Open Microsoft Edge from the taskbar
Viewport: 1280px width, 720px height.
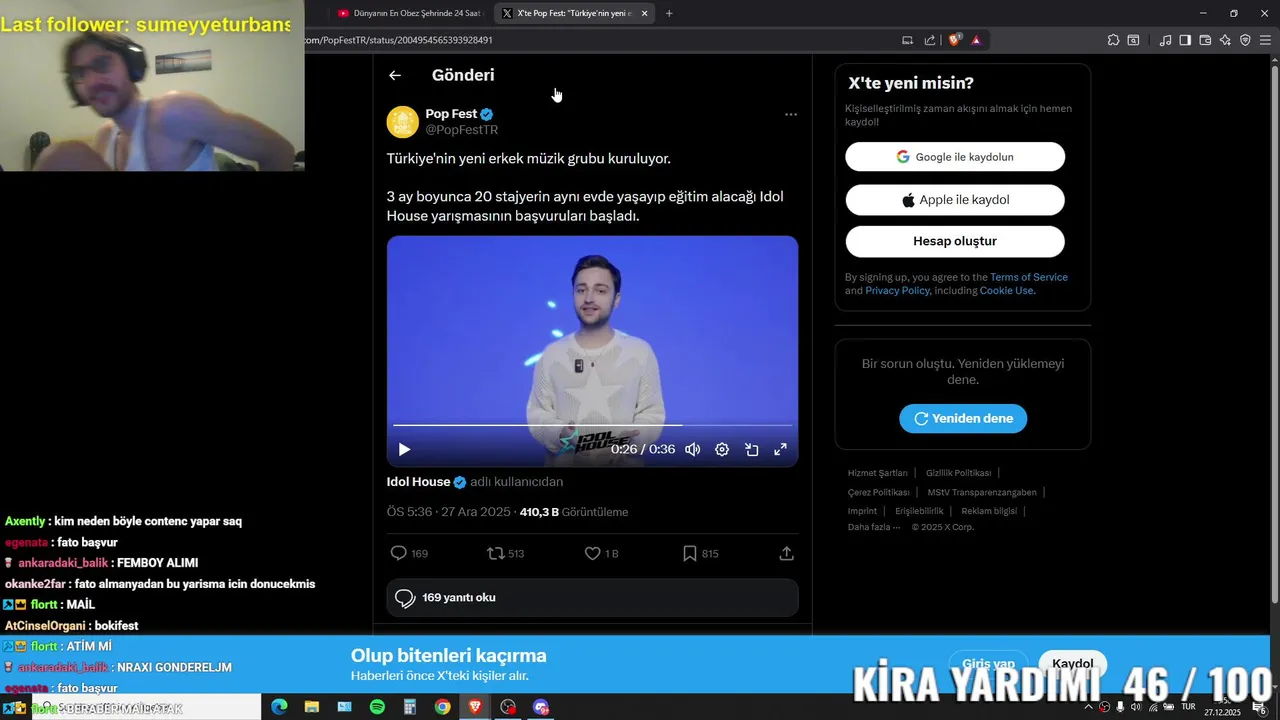click(x=279, y=707)
